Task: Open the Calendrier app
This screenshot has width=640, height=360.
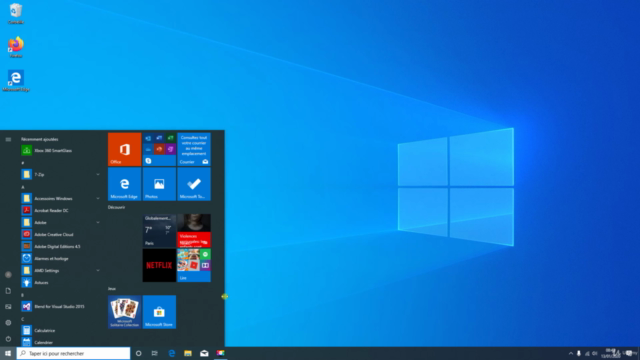Action: point(60,342)
